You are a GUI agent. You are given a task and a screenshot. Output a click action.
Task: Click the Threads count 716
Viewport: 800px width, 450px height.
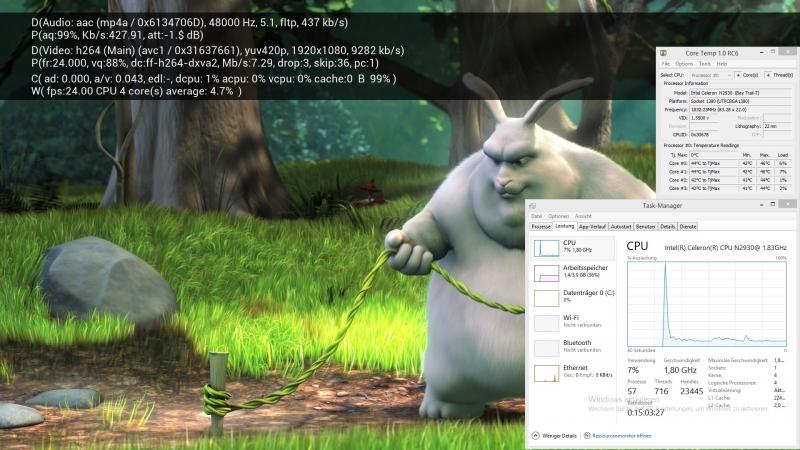661,391
